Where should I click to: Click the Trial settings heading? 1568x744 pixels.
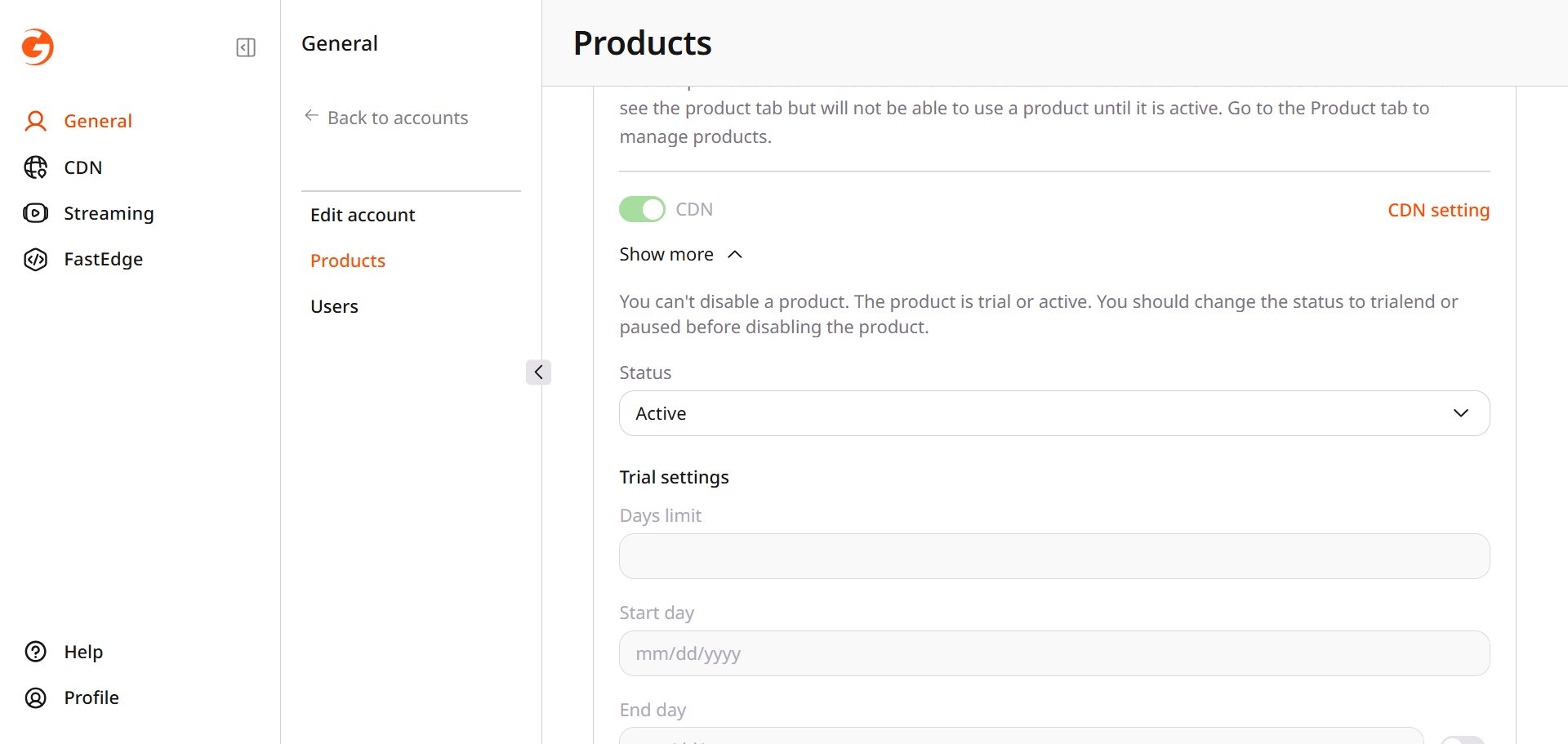(674, 477)
